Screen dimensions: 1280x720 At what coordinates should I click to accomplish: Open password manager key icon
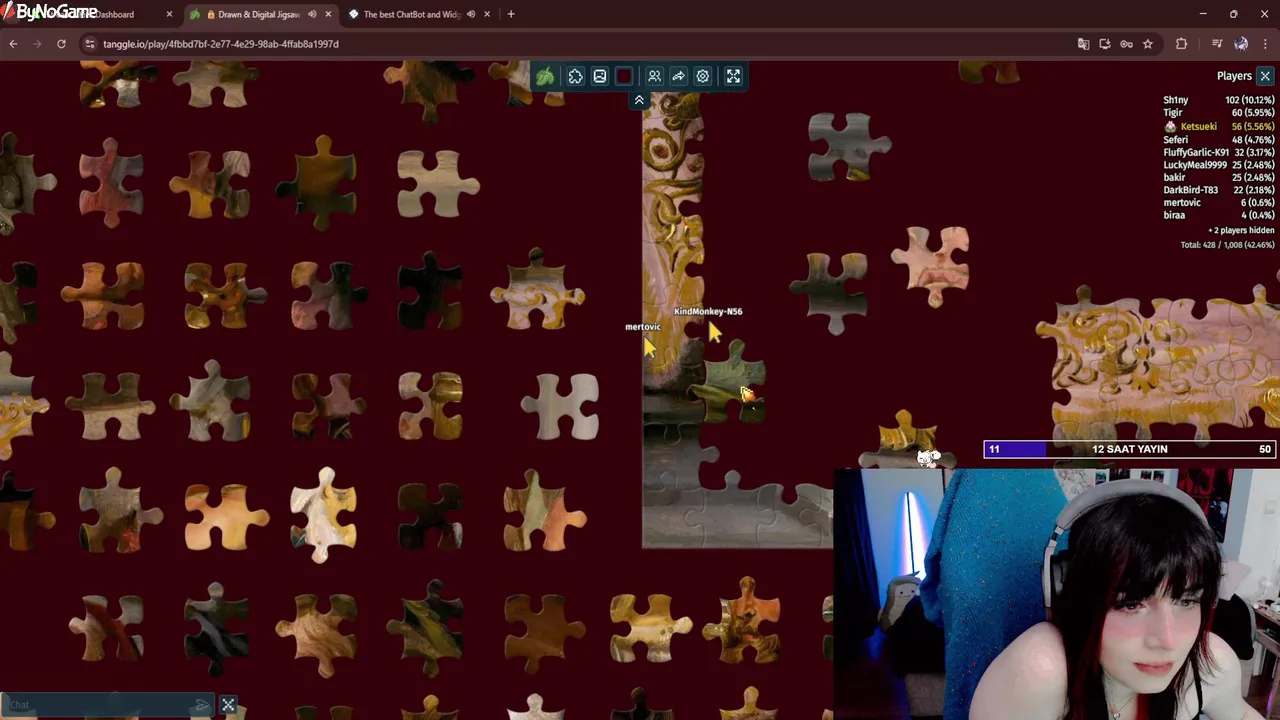(1126, 44)
